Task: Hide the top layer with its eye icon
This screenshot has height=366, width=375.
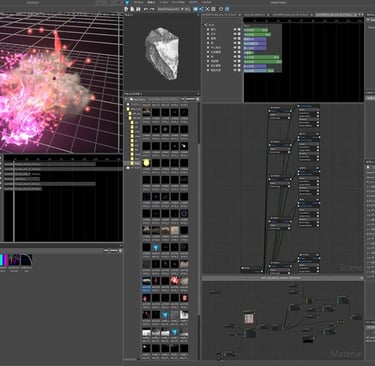Action: click(235, 29)
